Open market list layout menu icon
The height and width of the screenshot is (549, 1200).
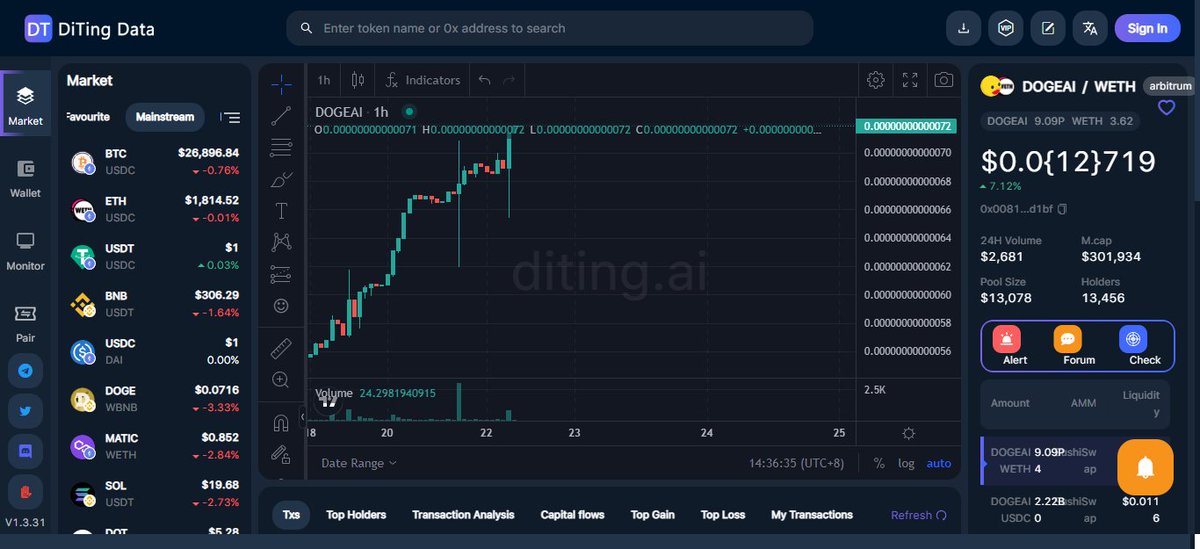pos(230,117)
